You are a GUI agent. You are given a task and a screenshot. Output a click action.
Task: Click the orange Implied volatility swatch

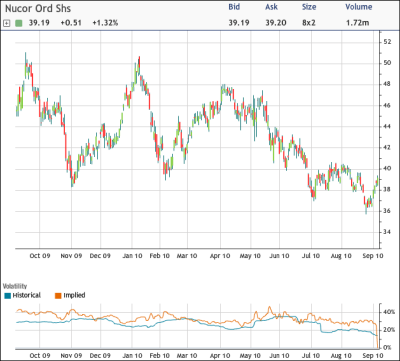click(58, 296)
